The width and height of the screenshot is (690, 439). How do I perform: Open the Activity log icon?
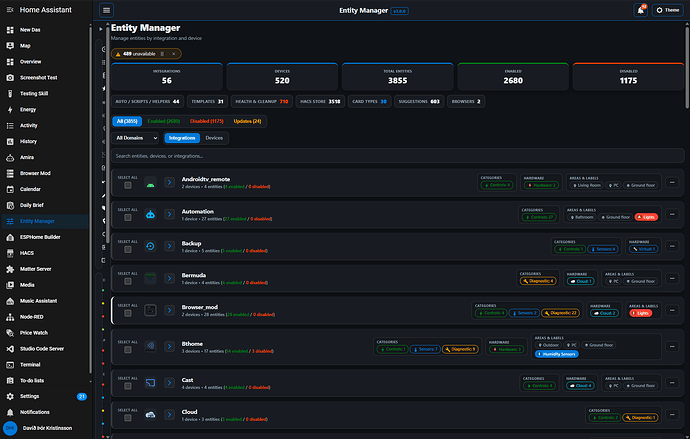click(10, 126)
